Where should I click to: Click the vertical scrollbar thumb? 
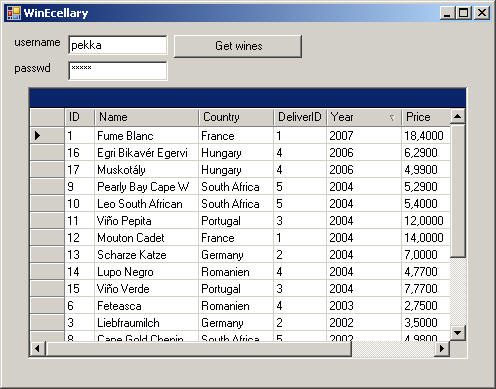tap(458, 191)
